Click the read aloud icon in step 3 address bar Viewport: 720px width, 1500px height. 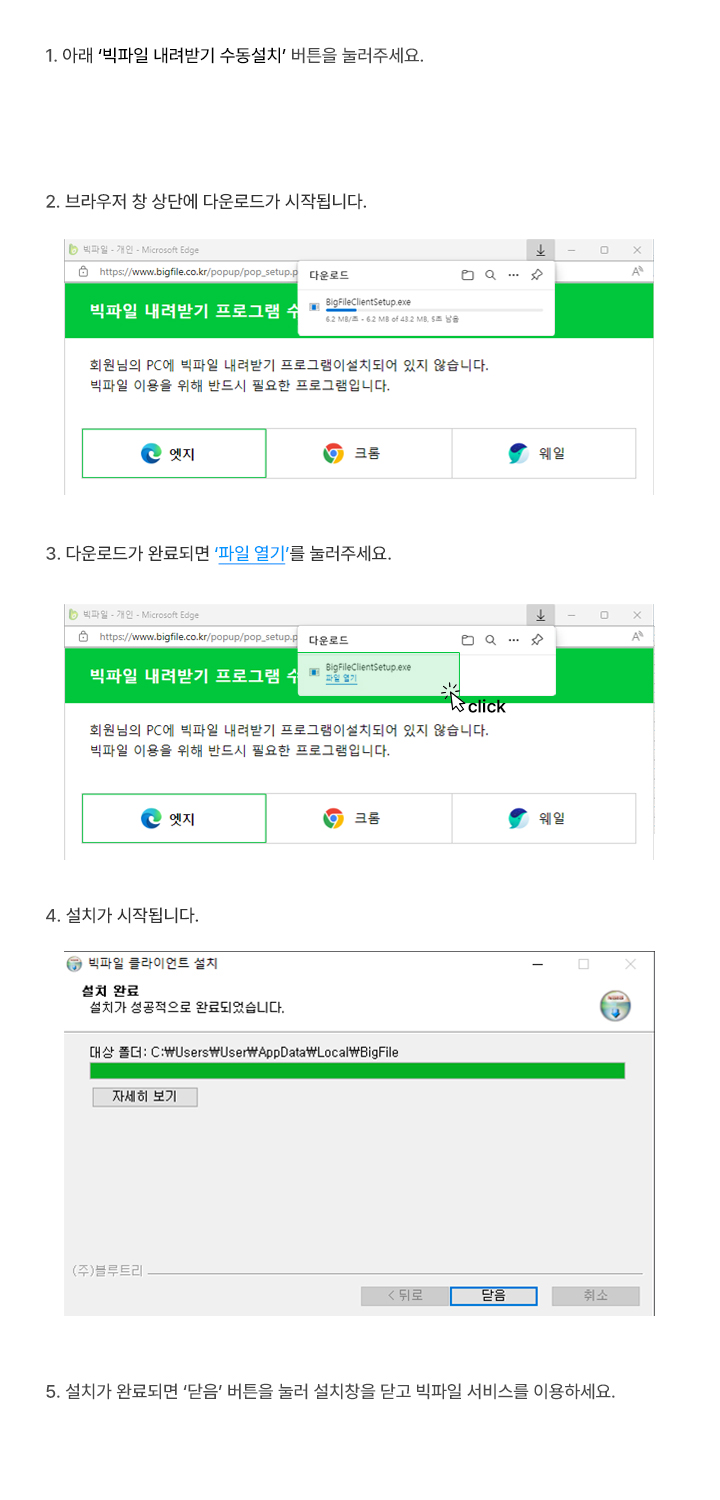(637, 636)
